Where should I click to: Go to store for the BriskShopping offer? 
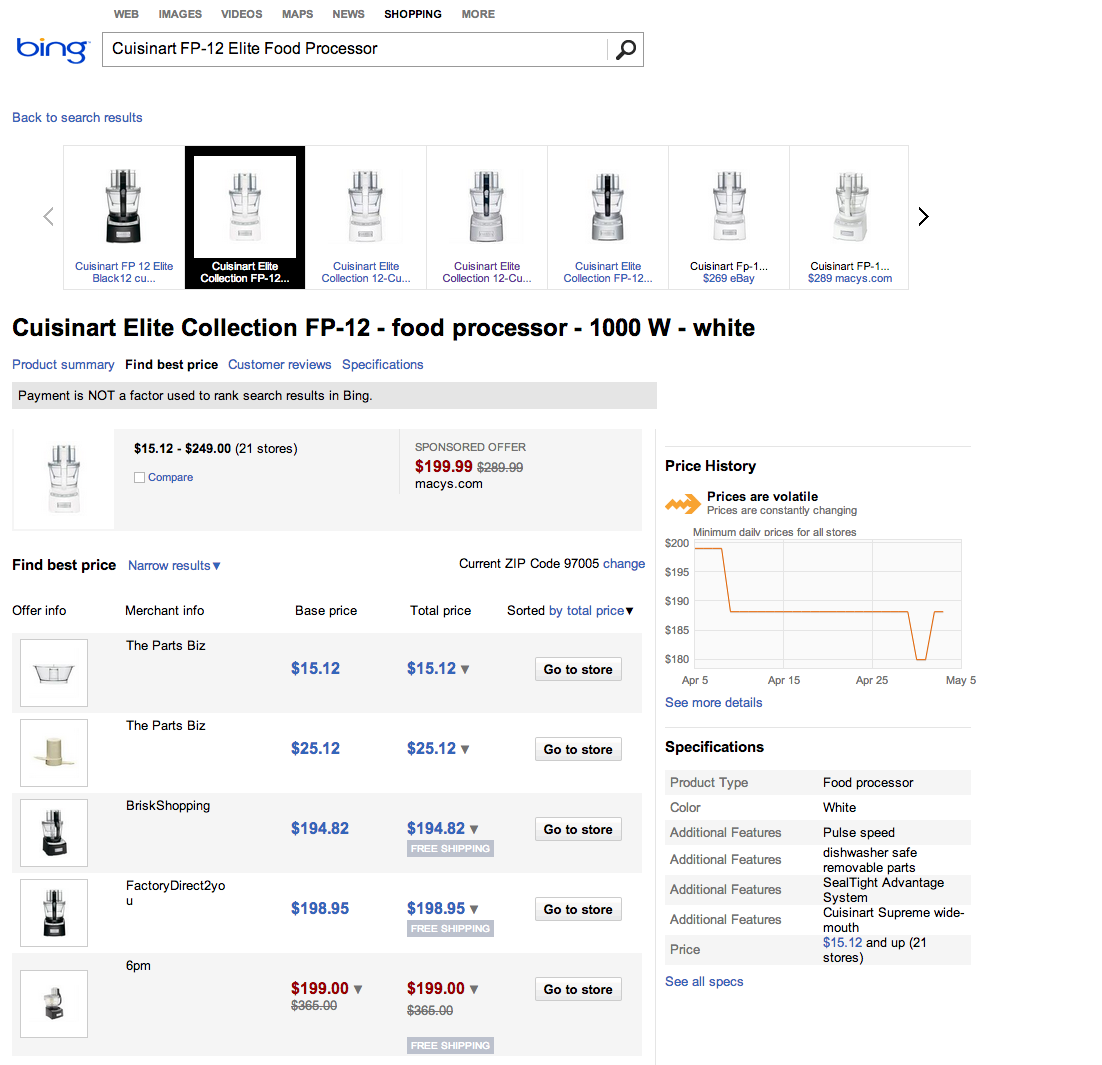coord(578,829)
